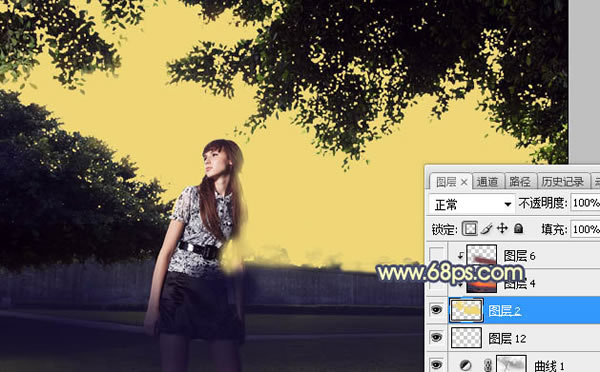Toggle visibility of 曲线 1 layer
The width and height of the screenshot is (600, 372).
pyautogui.click(x=436, y=364)
